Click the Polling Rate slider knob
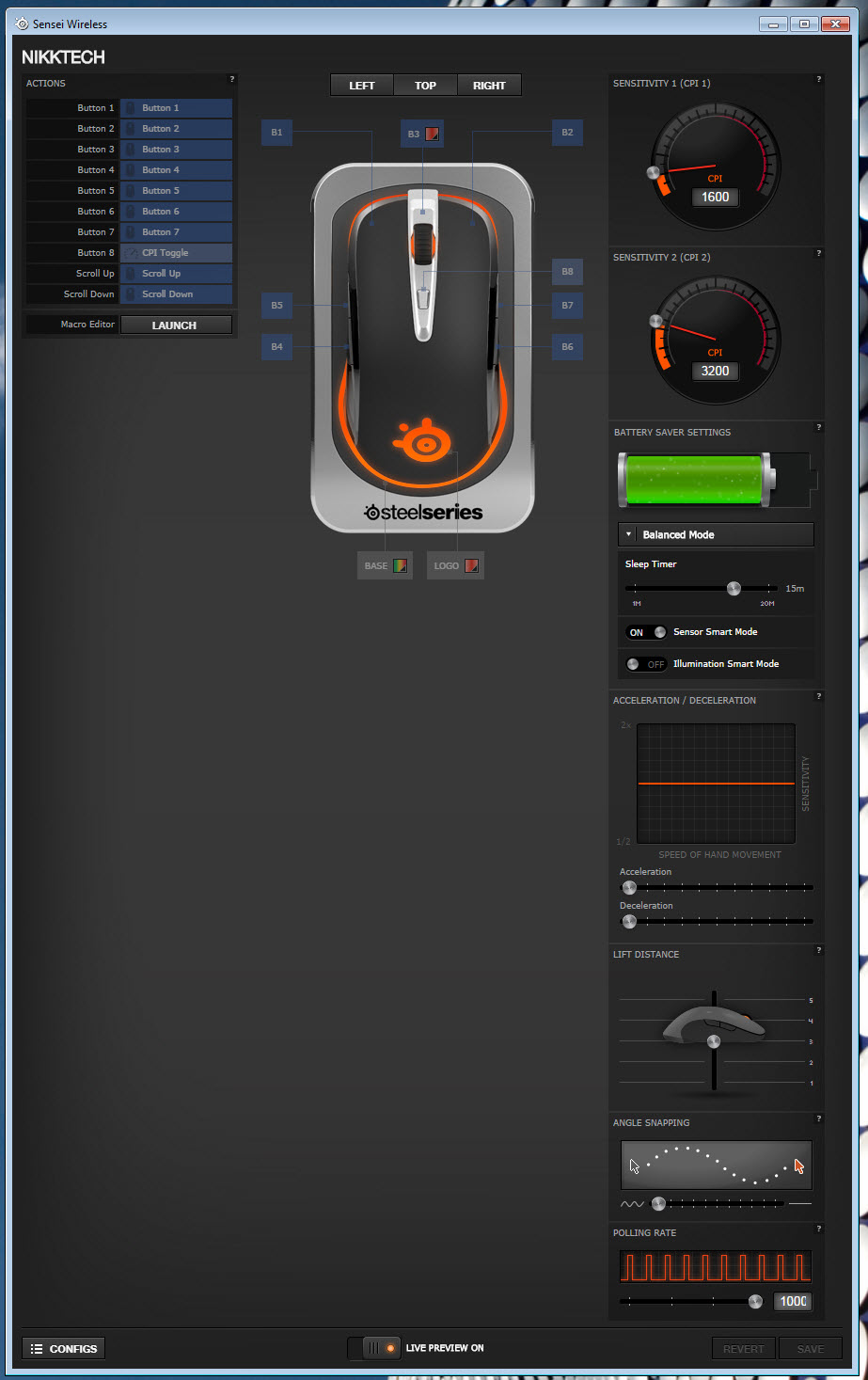The image size is (868, 1380). (755, 1302)
